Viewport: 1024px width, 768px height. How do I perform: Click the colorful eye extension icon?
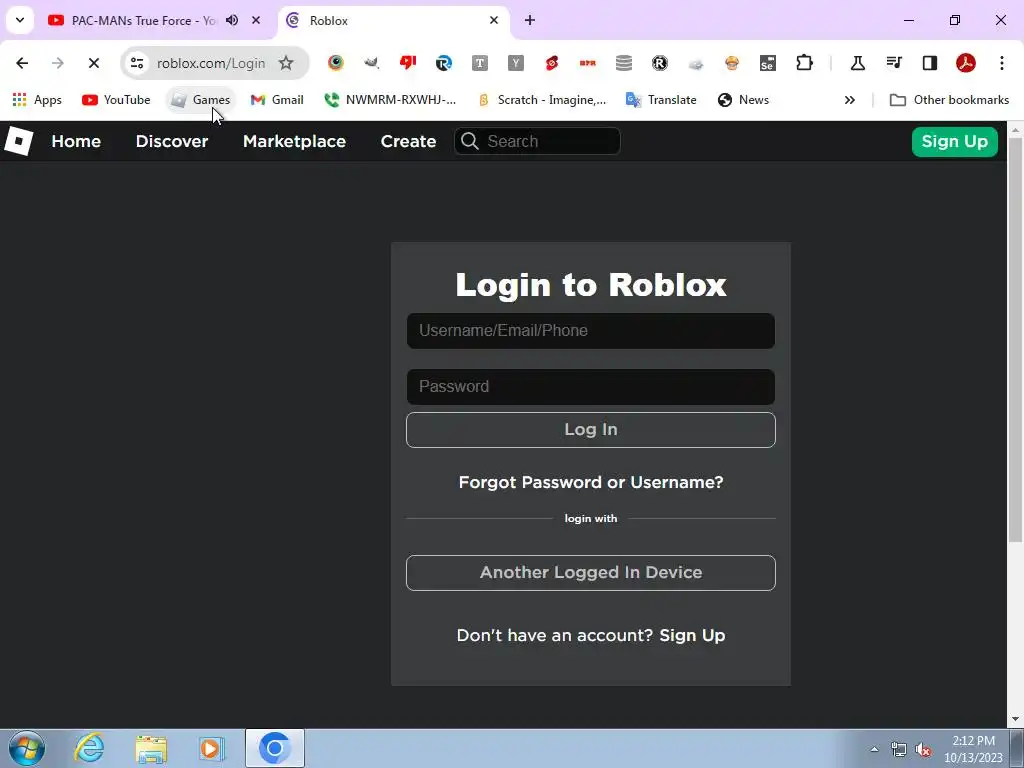coord(336,63)
